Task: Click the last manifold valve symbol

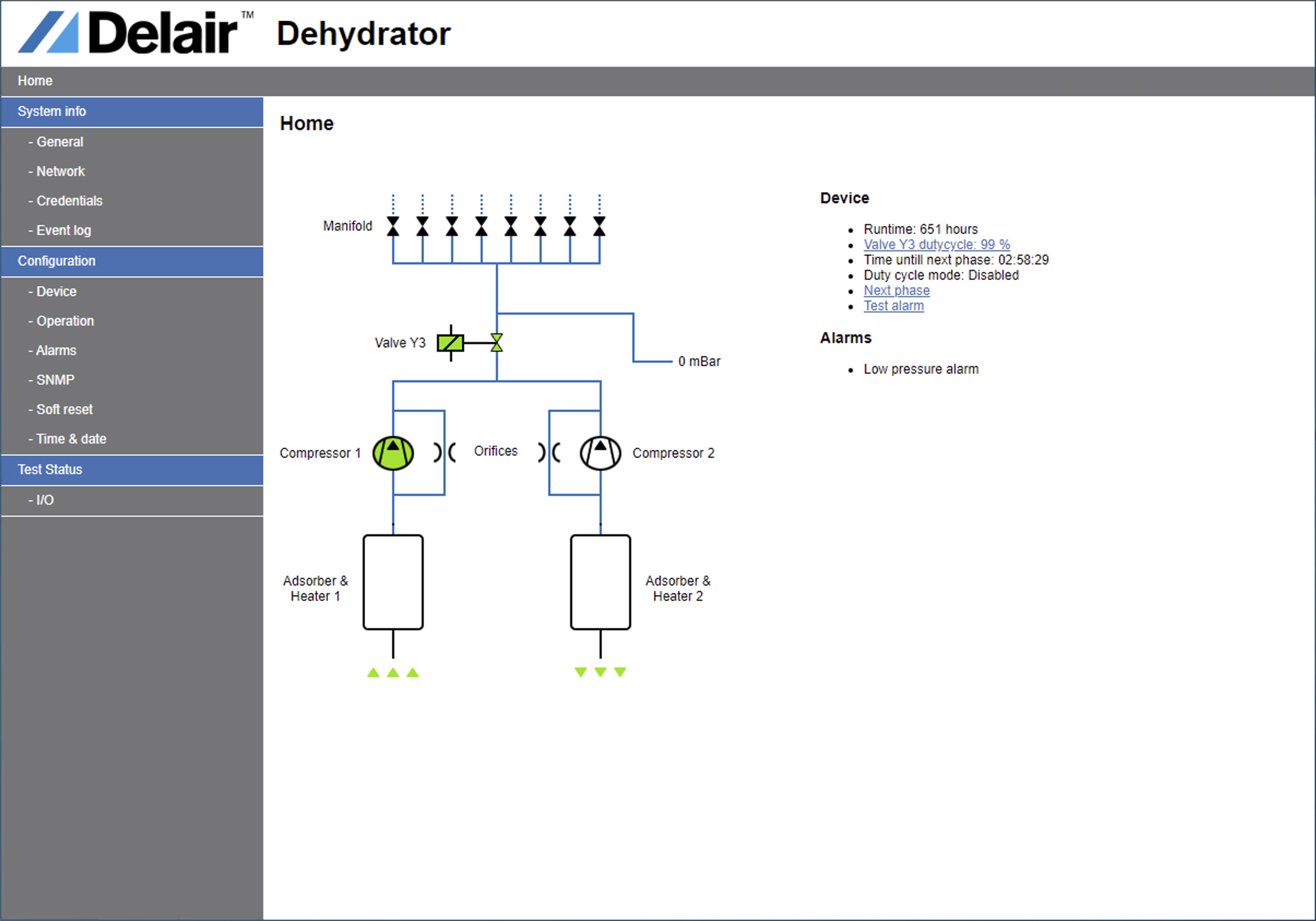Action: (599, 226)
